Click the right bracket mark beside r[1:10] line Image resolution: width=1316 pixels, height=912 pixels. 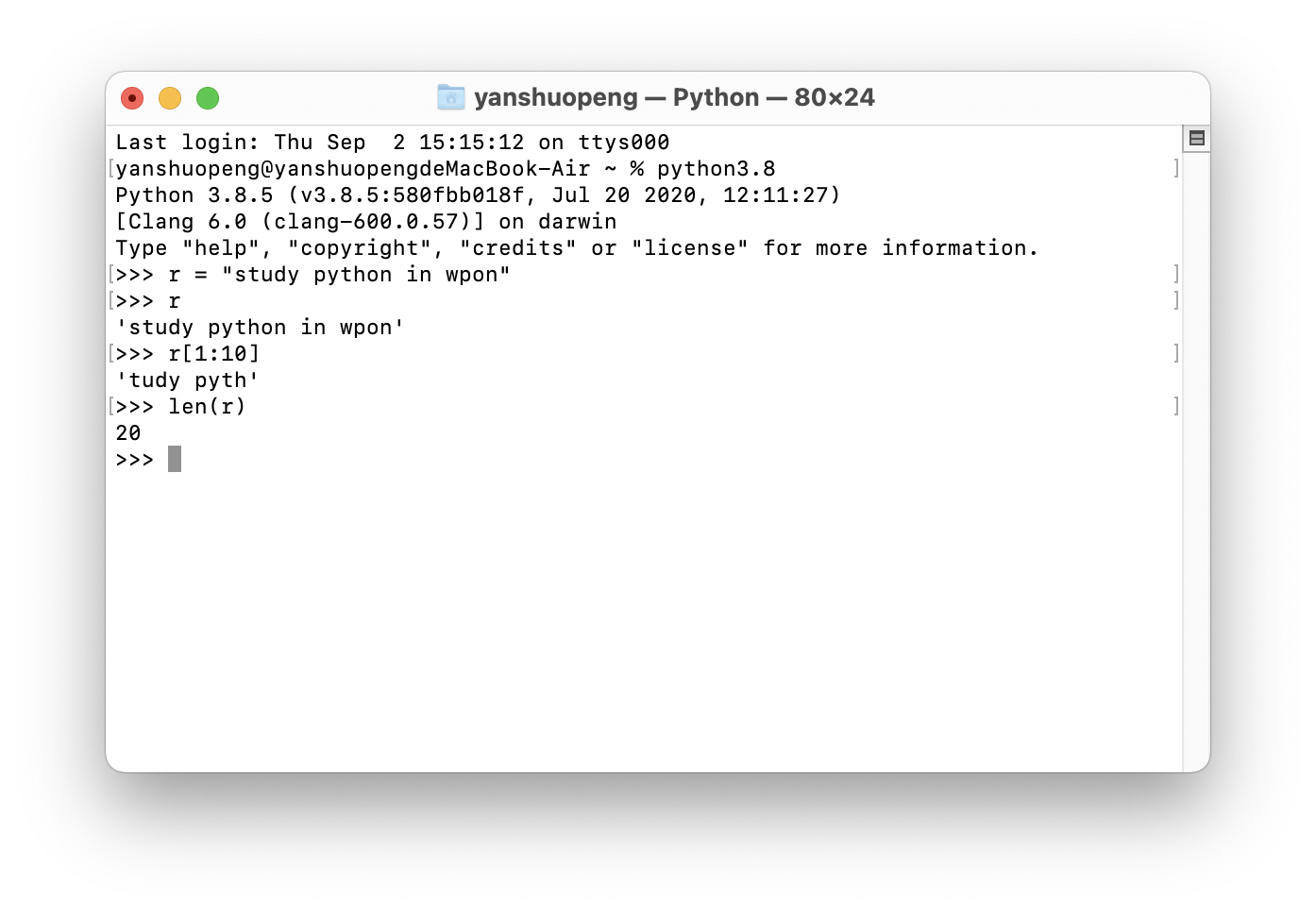pos(1175,353)
